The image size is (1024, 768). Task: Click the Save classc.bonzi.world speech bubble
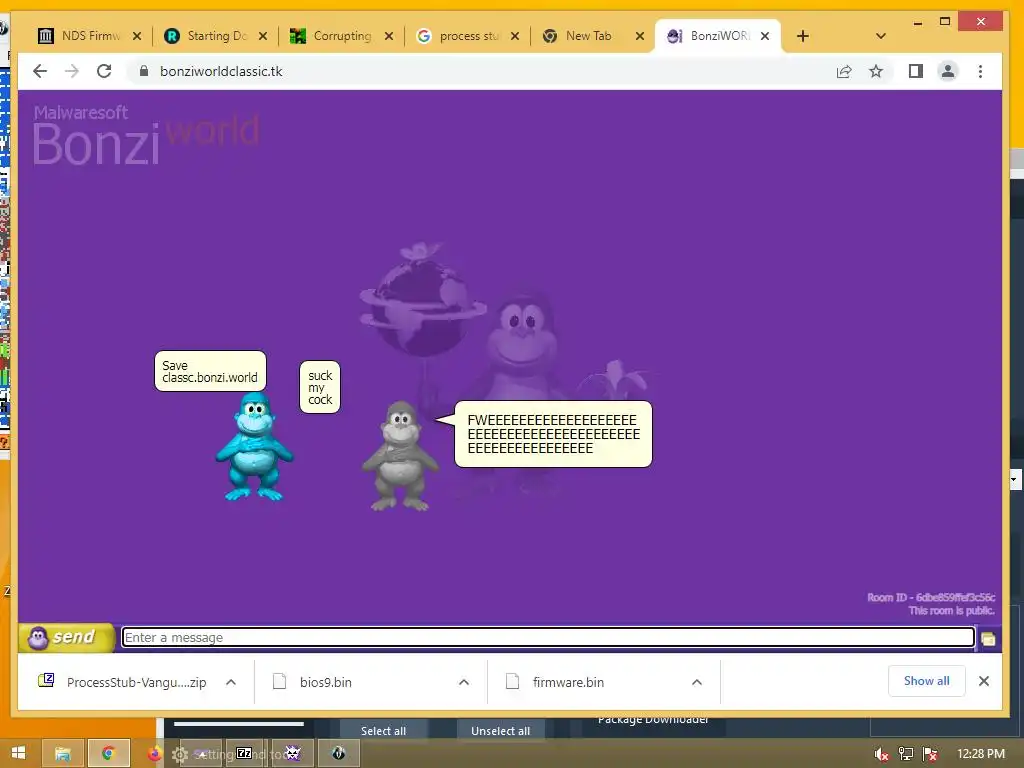tap(210, 371)
